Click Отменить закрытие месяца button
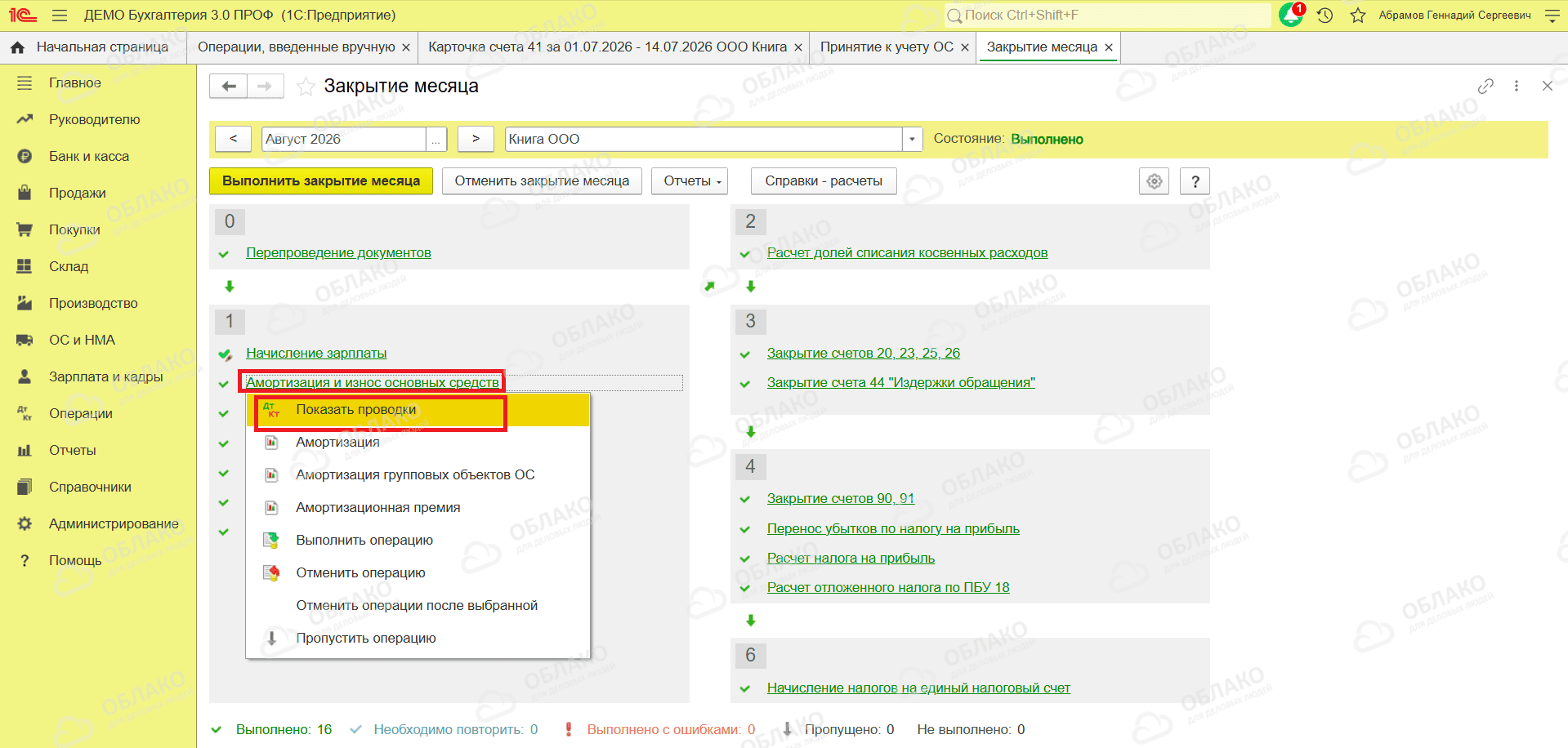The width and height of the screenshot is (1568, 748). click(542, 181)
